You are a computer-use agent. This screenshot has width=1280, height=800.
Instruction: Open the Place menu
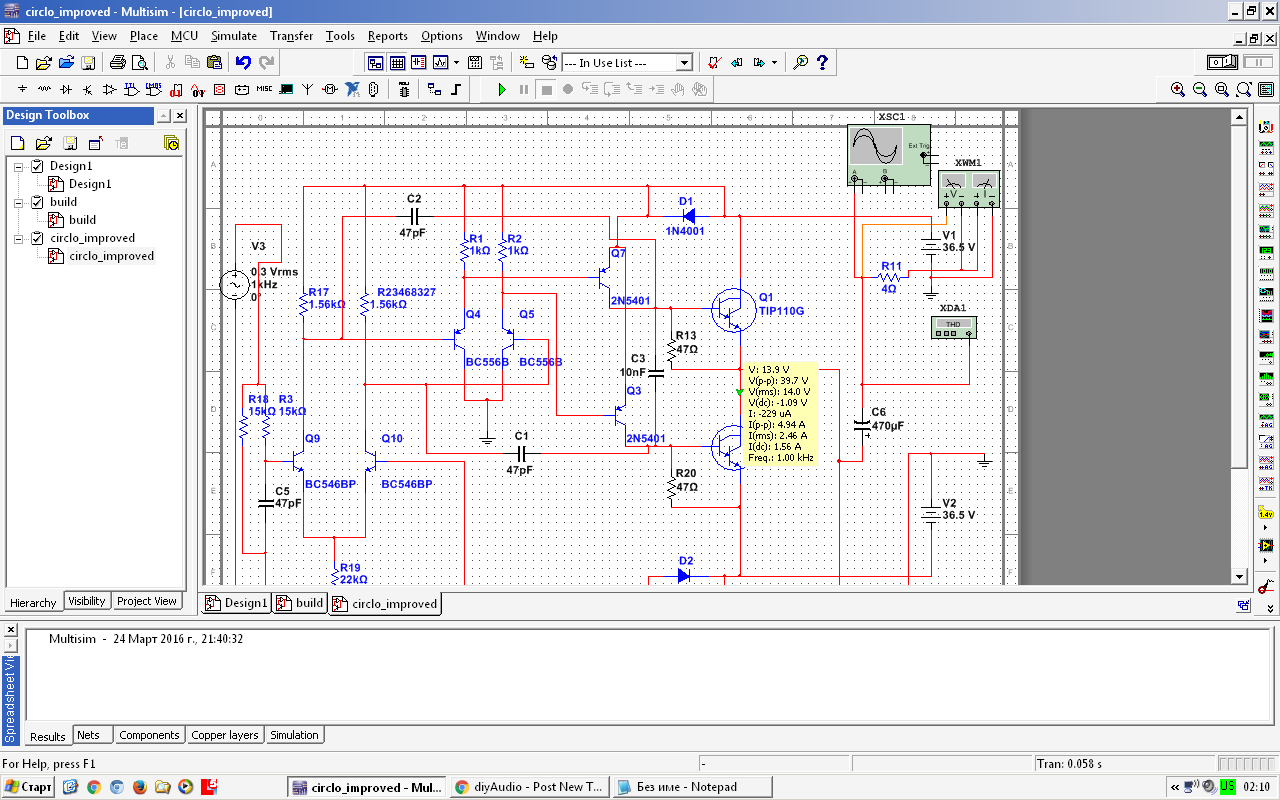[144, 36]
